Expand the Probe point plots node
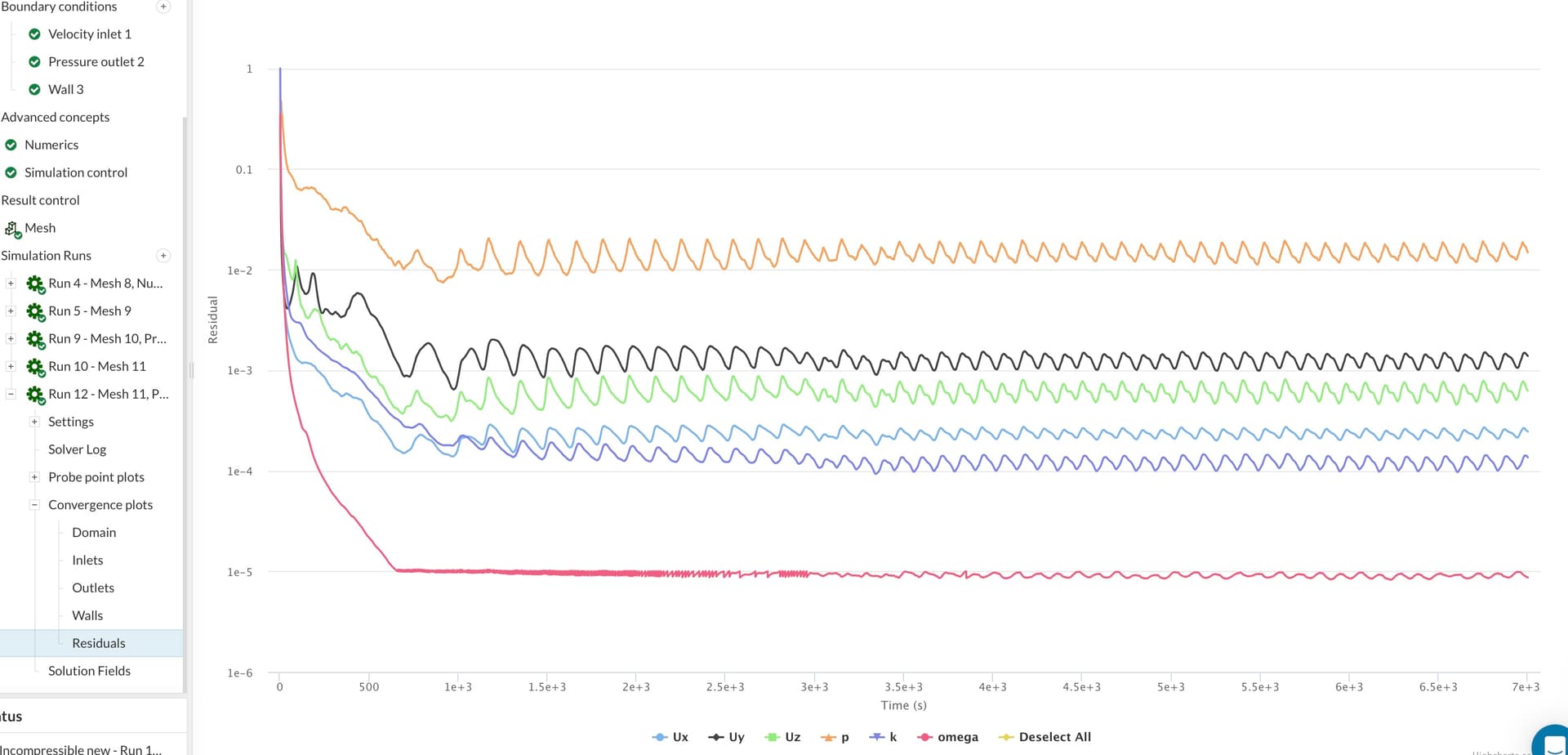 pos(34,477)
